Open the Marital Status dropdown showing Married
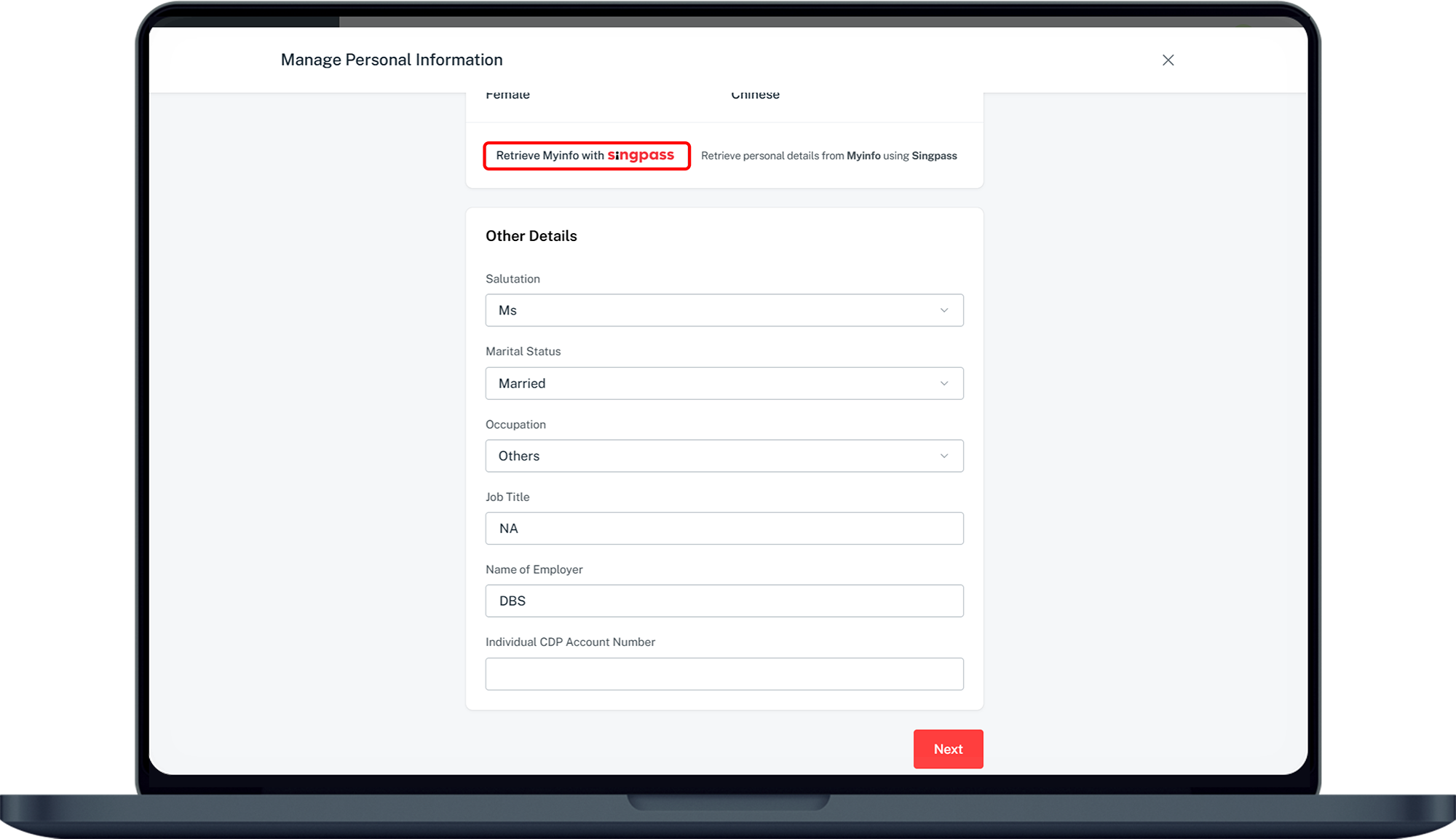1456x839 pixels. (724, 383)
